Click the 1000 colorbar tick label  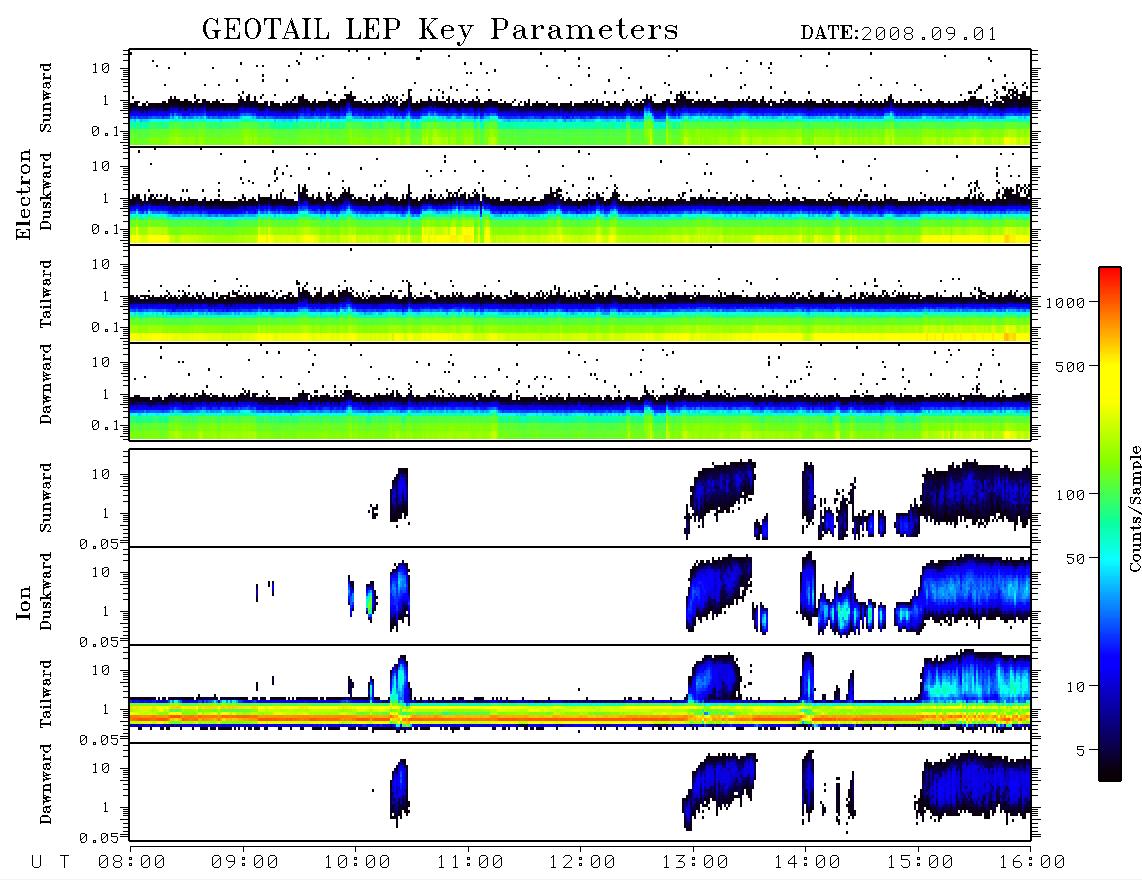(1065, 303)
